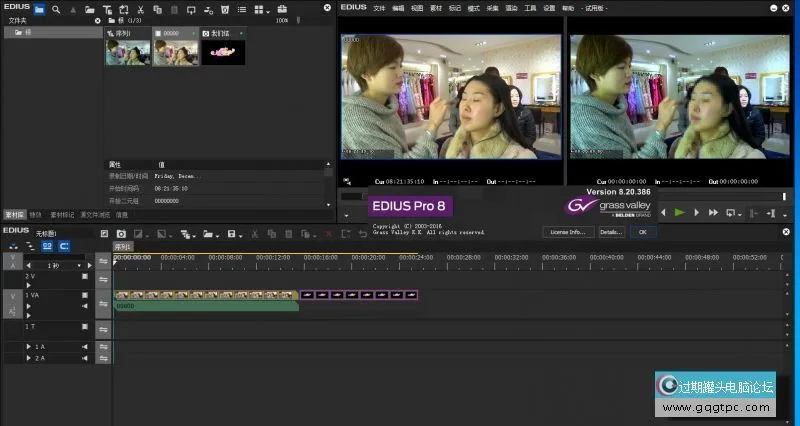The width and height of the screenshot is (800, 426).
Task: Expand the 1 A audio track
Action: pos(30,346)
